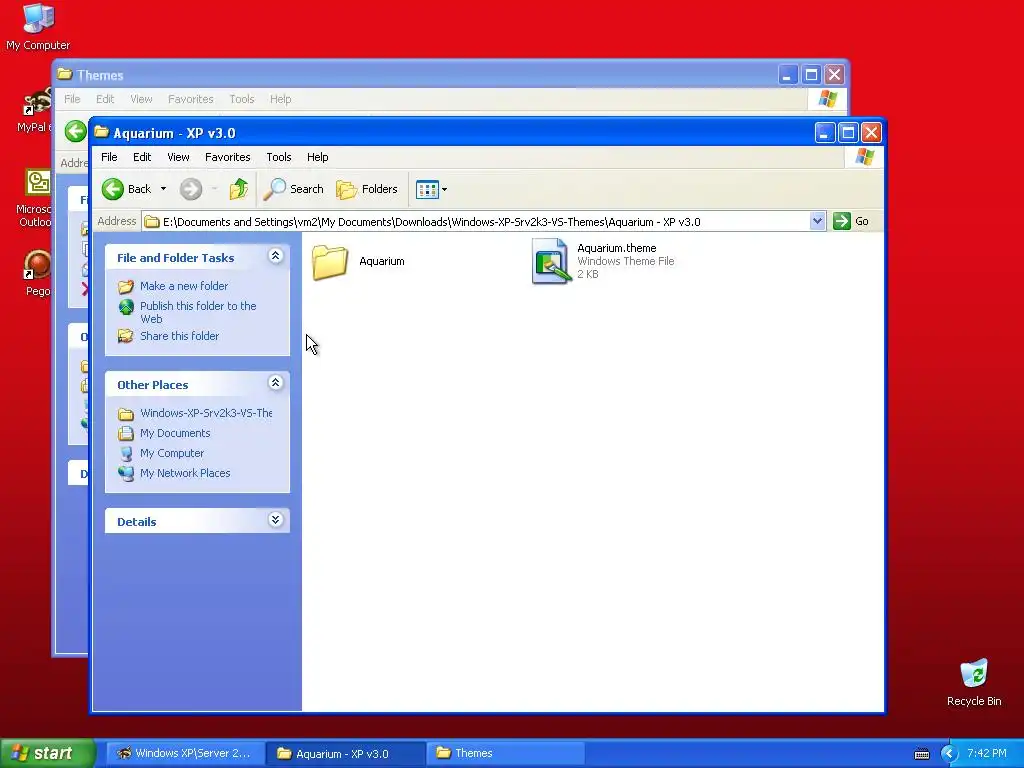The width and height of the screenshot is (1024, 768).
Task: Click Make a new folder link
Action: [184, 286]
